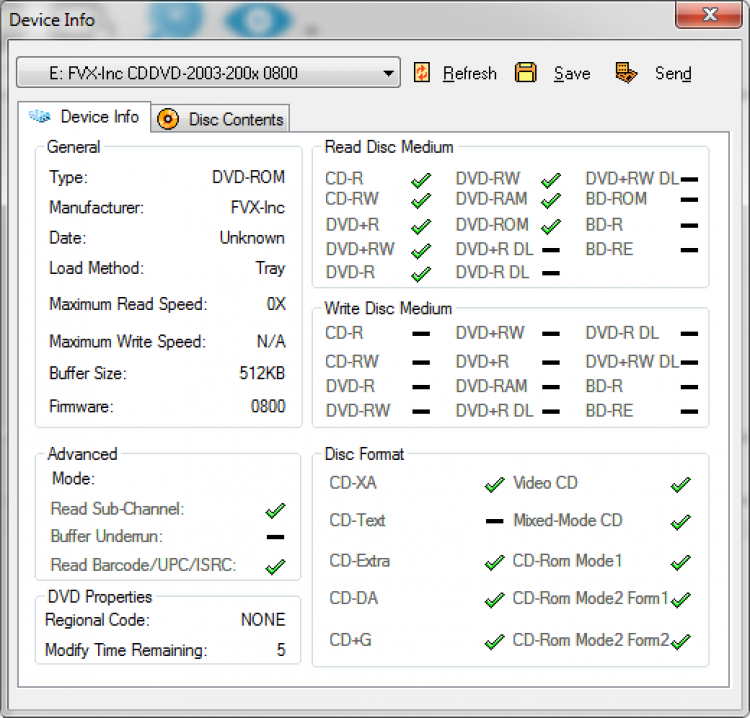Image resolution: width=750 pixels, height=718 pixels.
Task: Click the Write Disc Medium group title
Action: click(x=388, y=309)
